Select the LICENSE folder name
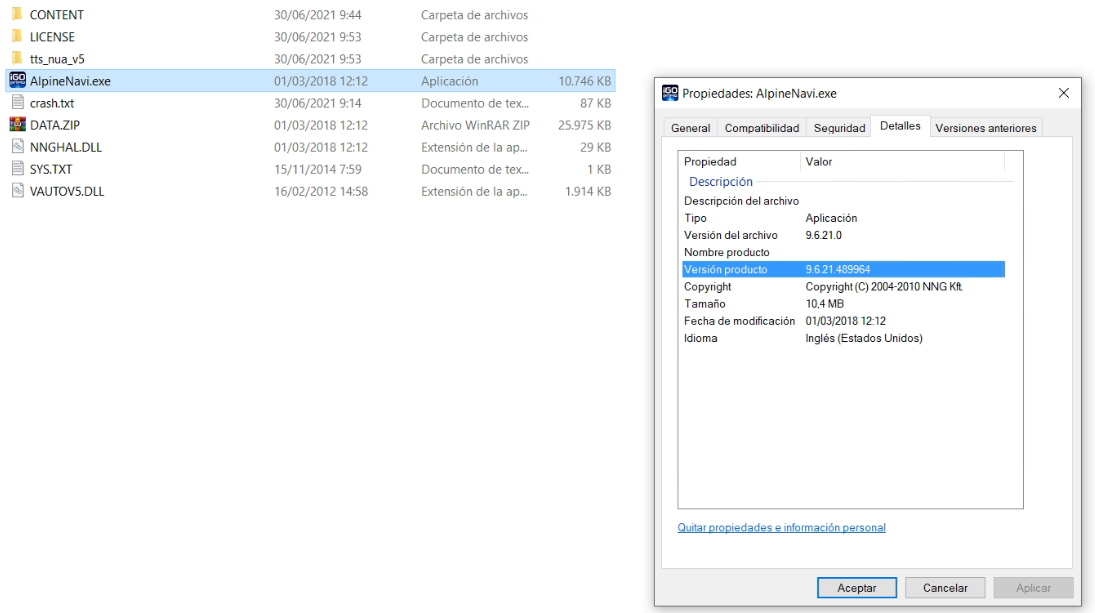Image resolution: width=1095 pixels, height=613 pixels. tap(52, 37)
